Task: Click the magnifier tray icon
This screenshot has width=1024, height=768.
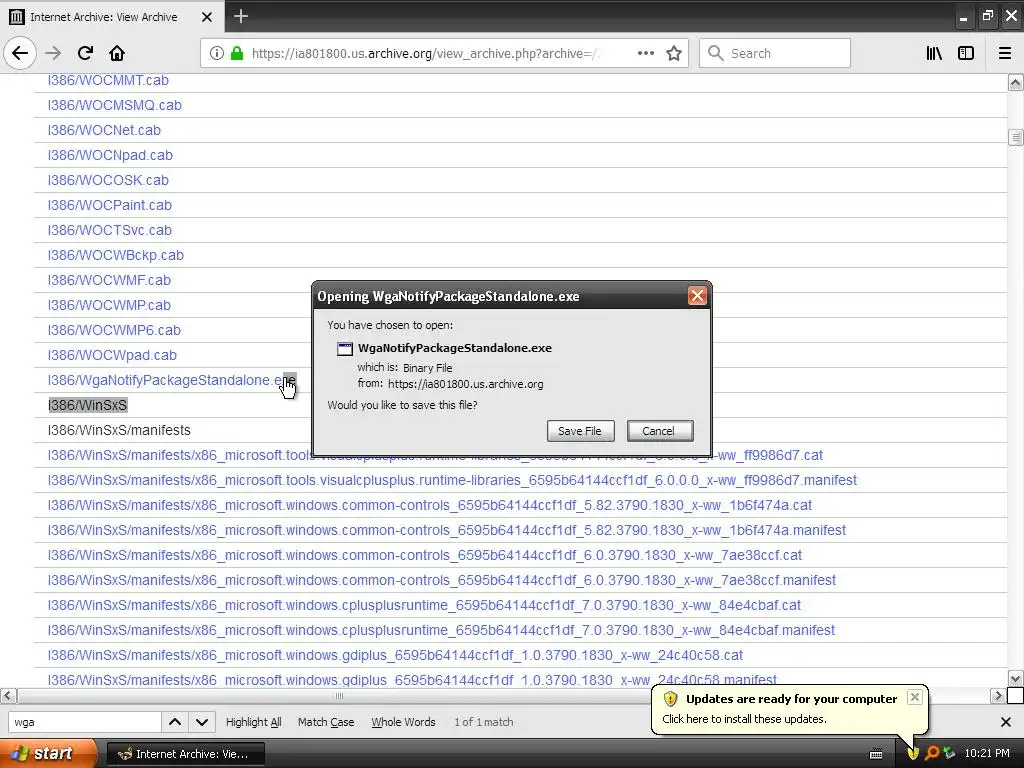Action: [x=931, y=753]
